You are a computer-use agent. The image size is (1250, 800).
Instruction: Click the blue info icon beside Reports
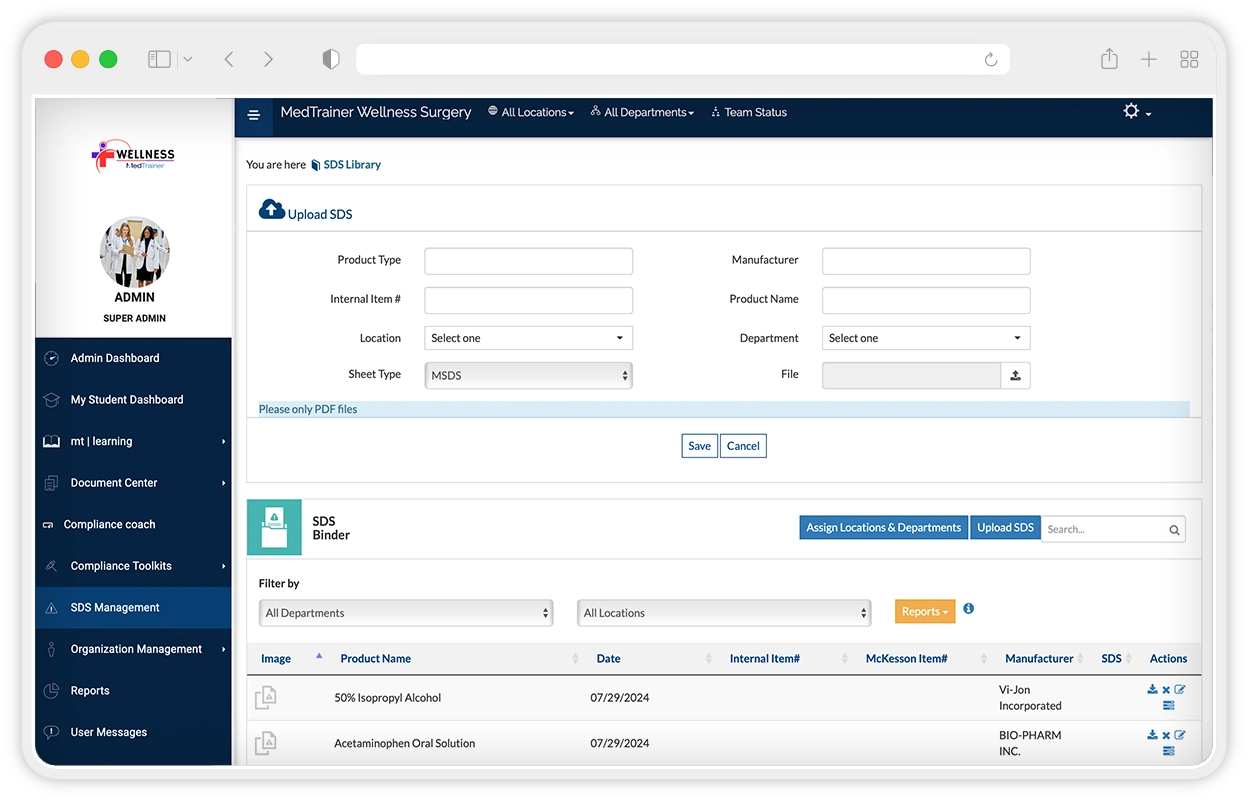[968, 609]
